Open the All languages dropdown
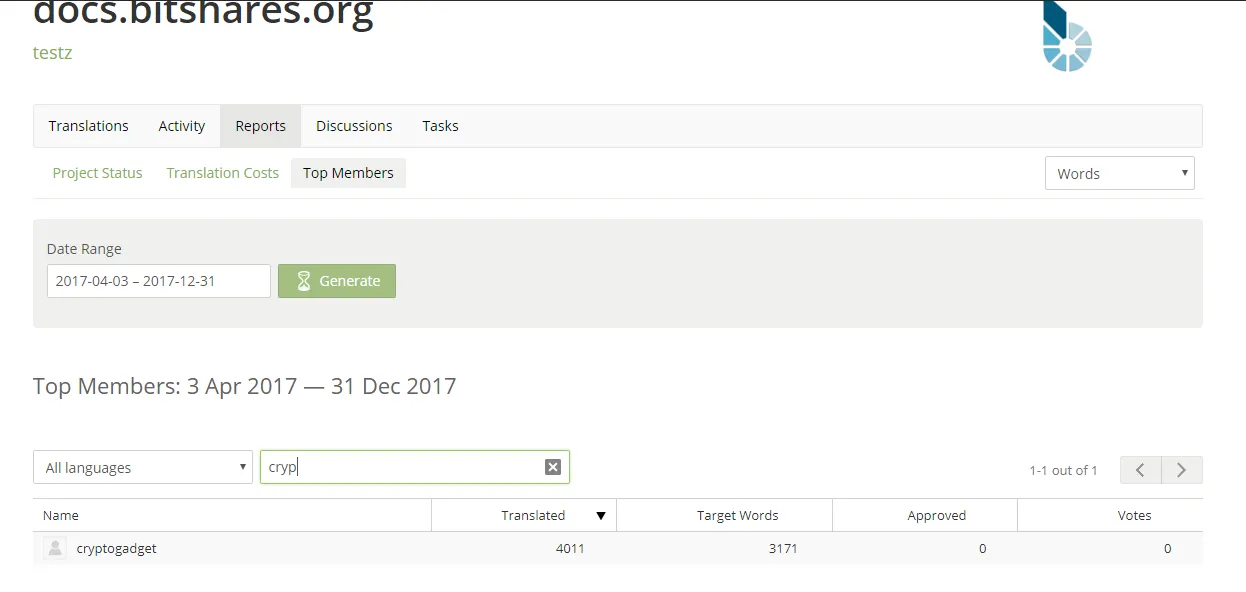This screenshot has height=592, width=1246. point(143,467)
